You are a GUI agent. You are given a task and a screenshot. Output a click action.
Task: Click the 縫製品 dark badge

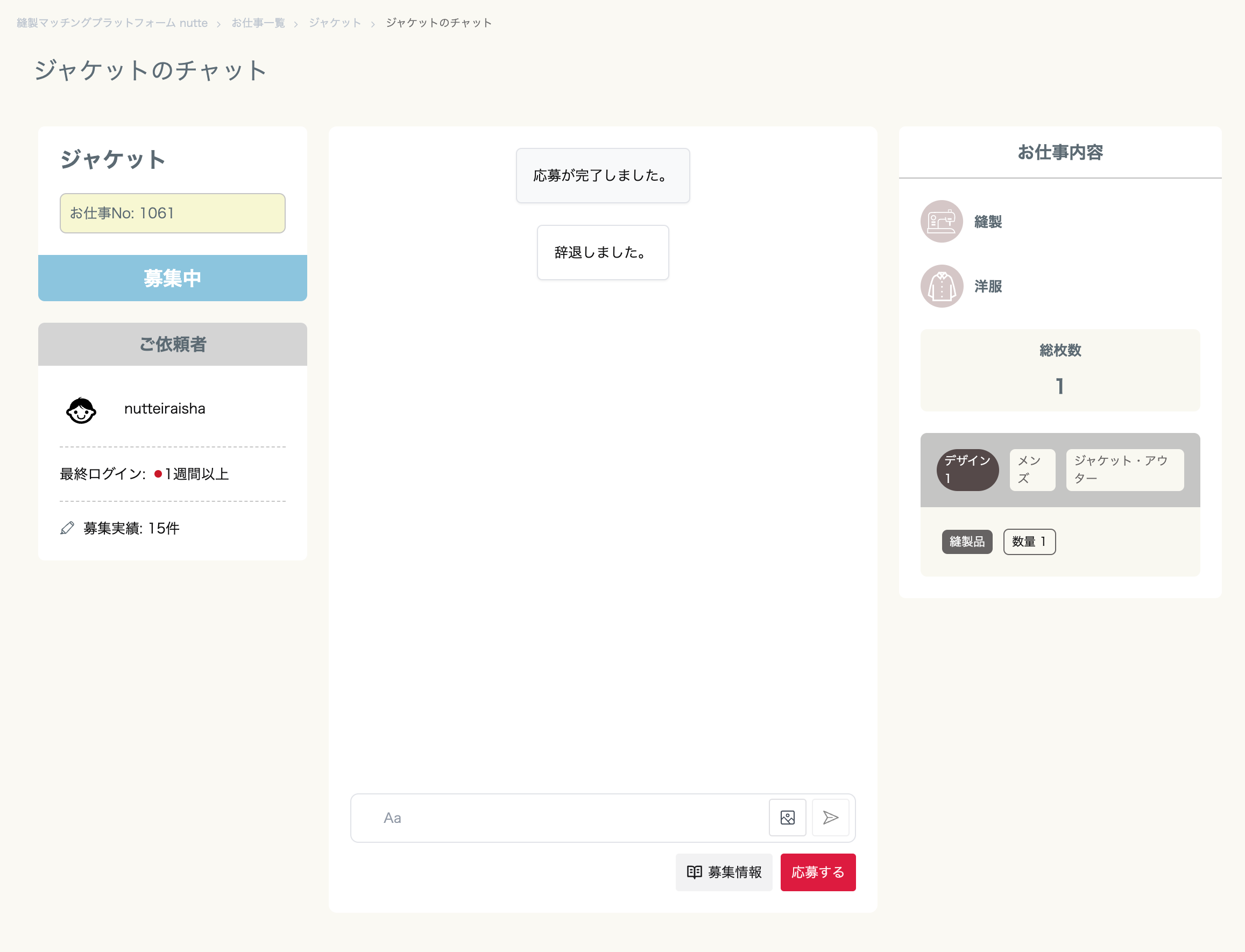(x=967, y=542)
